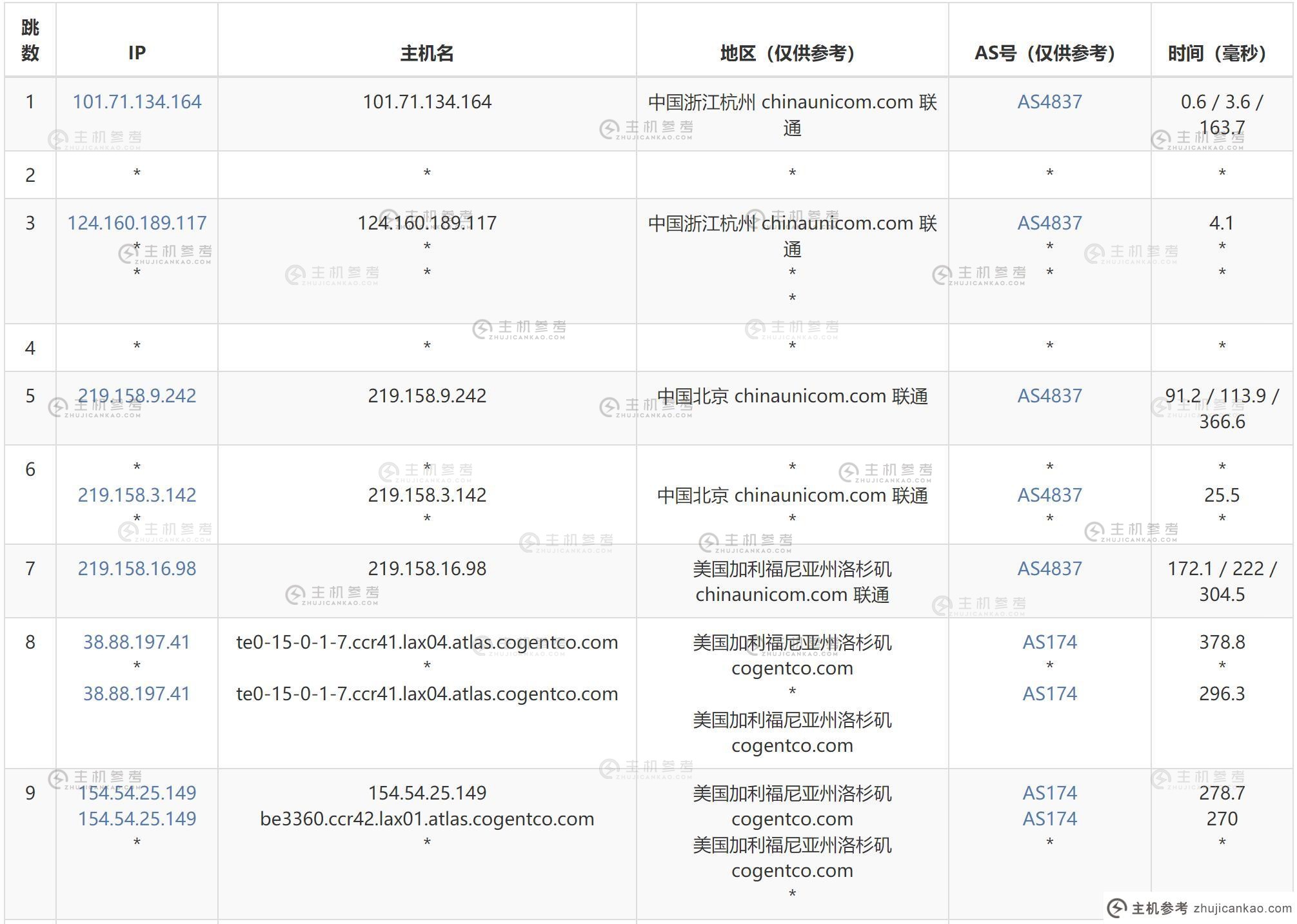Open hop 8's 38.88.197.41 IP link beside 296.3

click(137, 694)
